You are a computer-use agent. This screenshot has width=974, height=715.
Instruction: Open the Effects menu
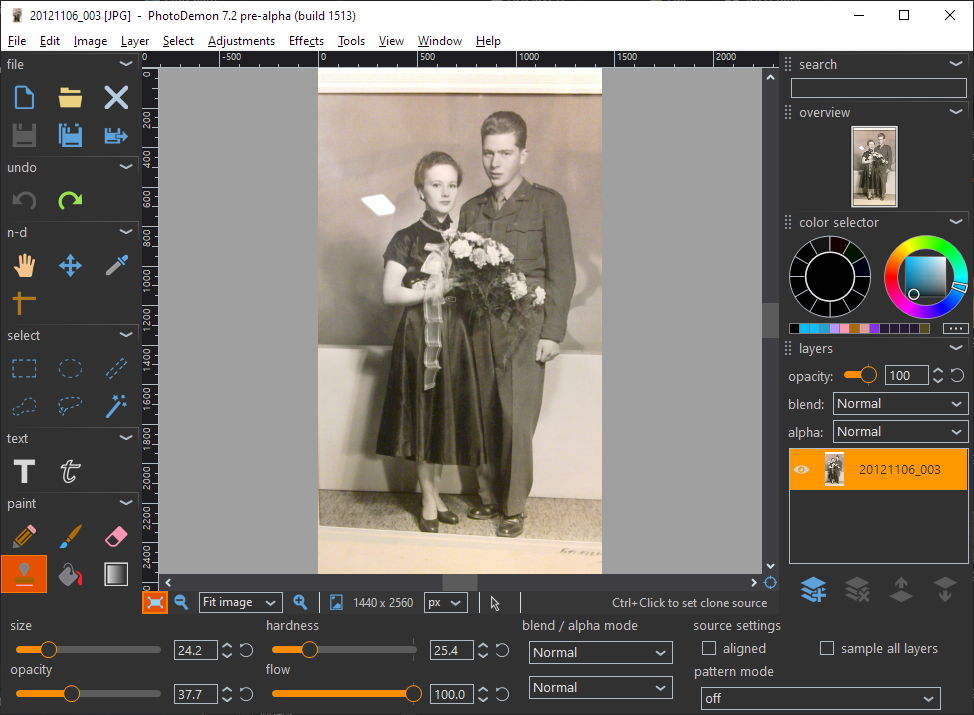pyautogui.click(x=306, y=41)
